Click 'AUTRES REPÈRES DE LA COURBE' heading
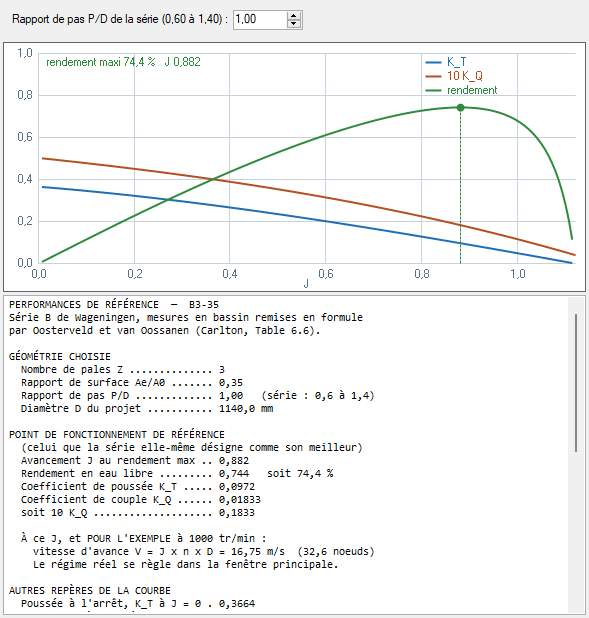This screenshot has width=589, height=618. (90, 590)
